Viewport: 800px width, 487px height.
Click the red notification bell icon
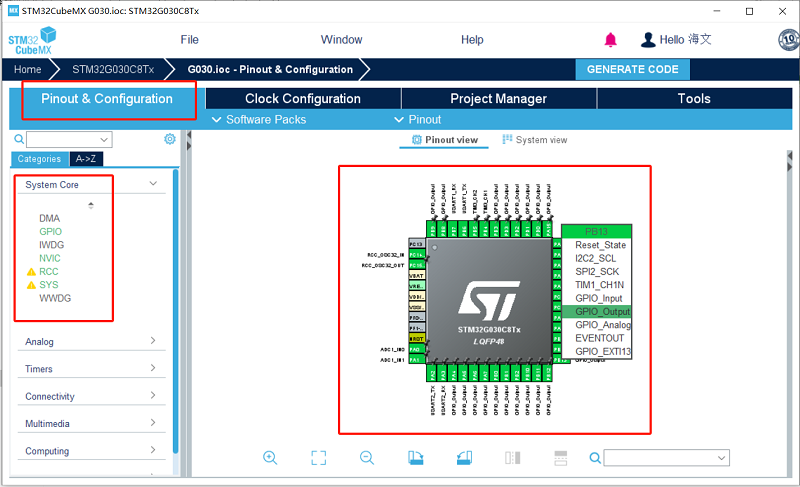click(611, 40)
